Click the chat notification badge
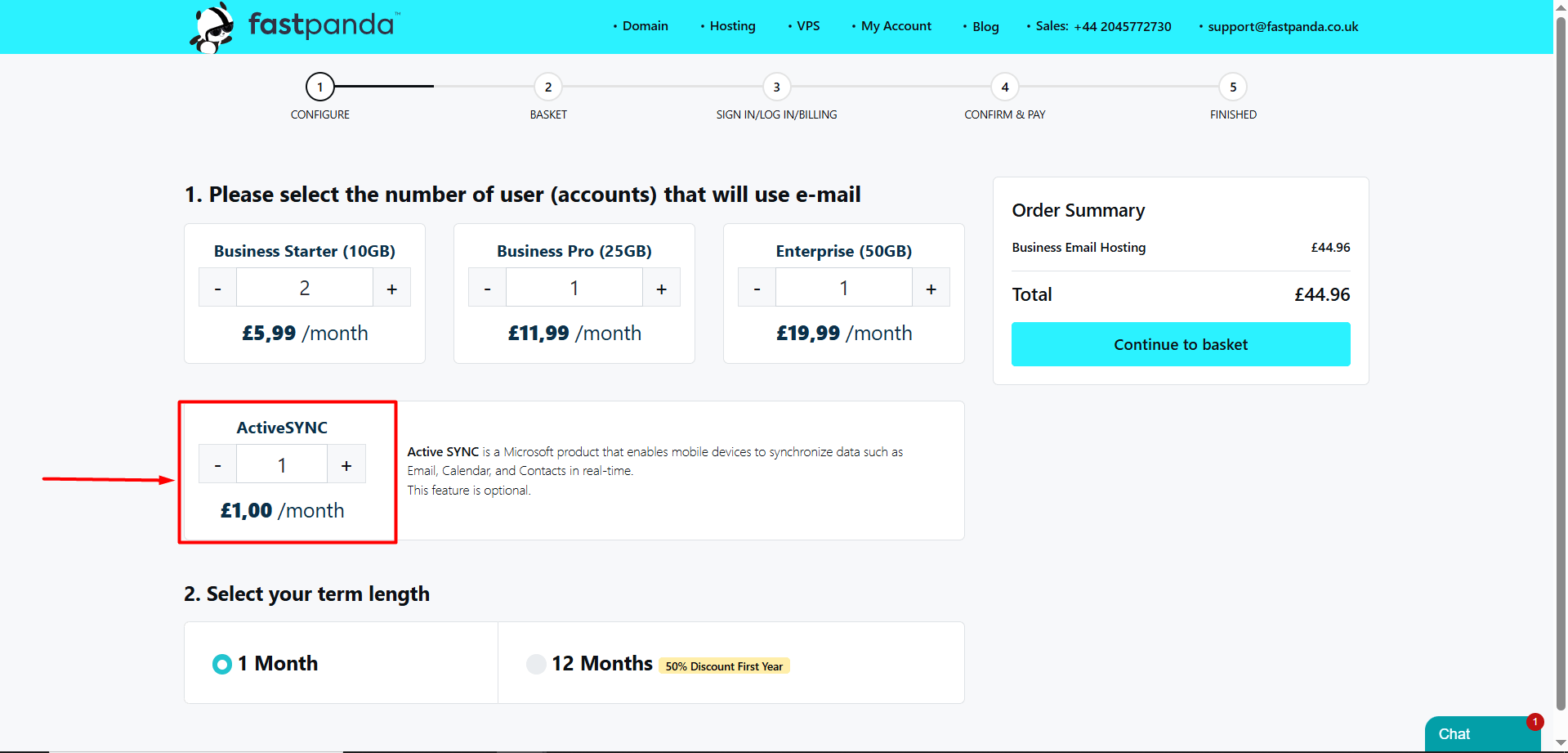The height and width of the screenshot is (753, 1568). (x=1534, y=722)
